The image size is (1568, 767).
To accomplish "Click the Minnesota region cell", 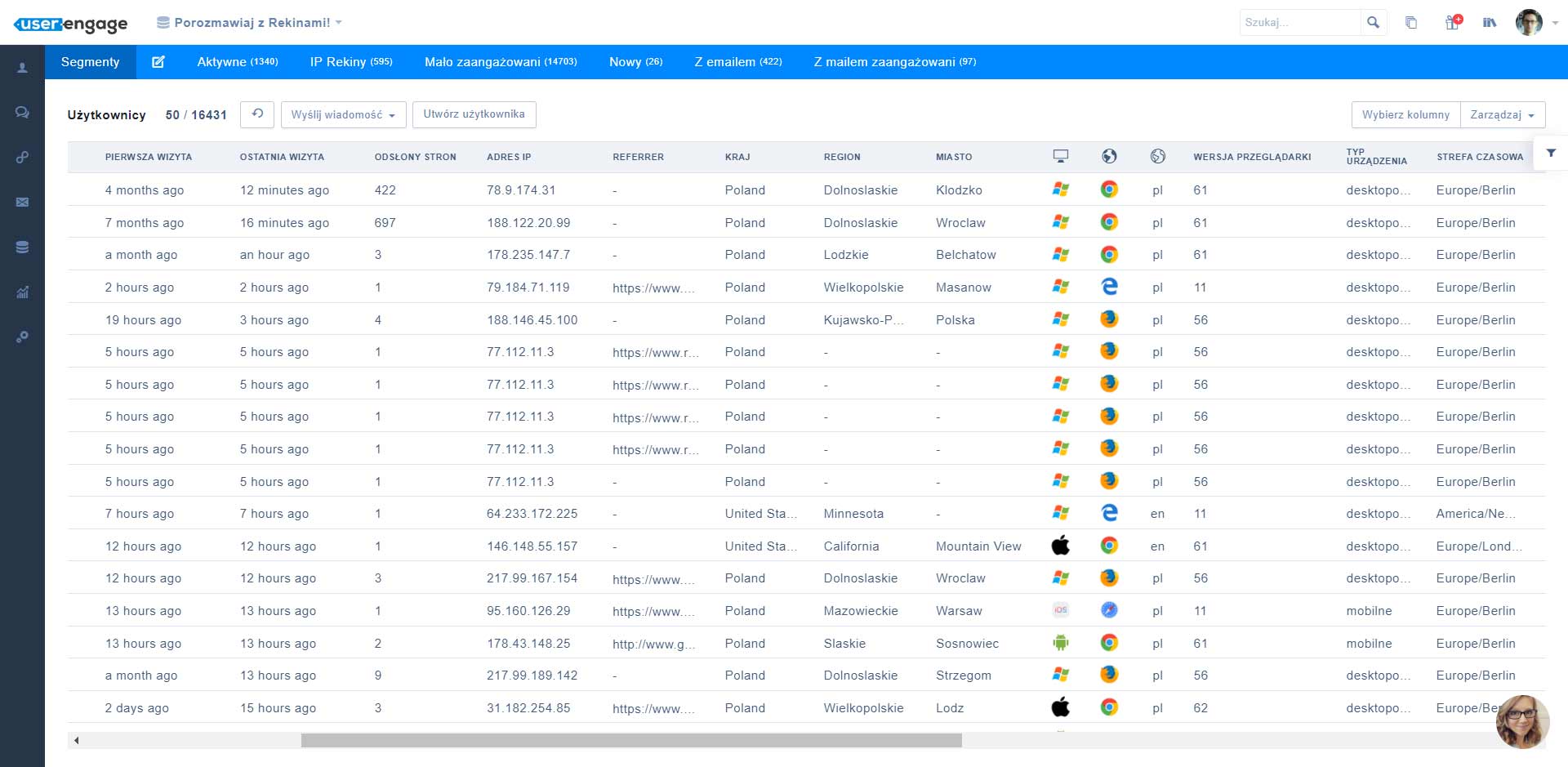I will click(853, 513).
